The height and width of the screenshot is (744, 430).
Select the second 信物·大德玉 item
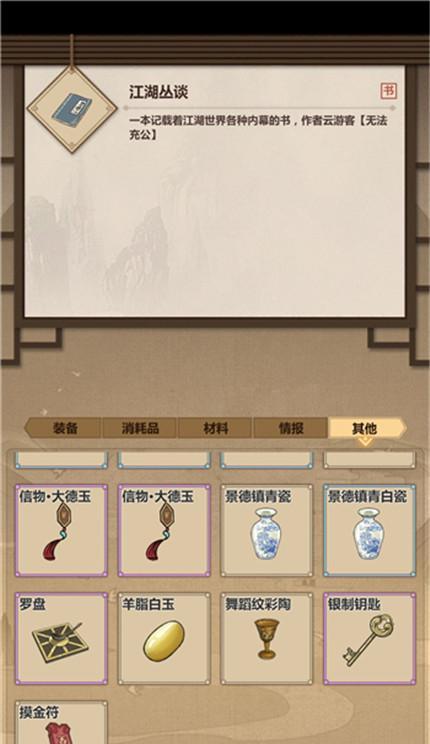[164, 530]
